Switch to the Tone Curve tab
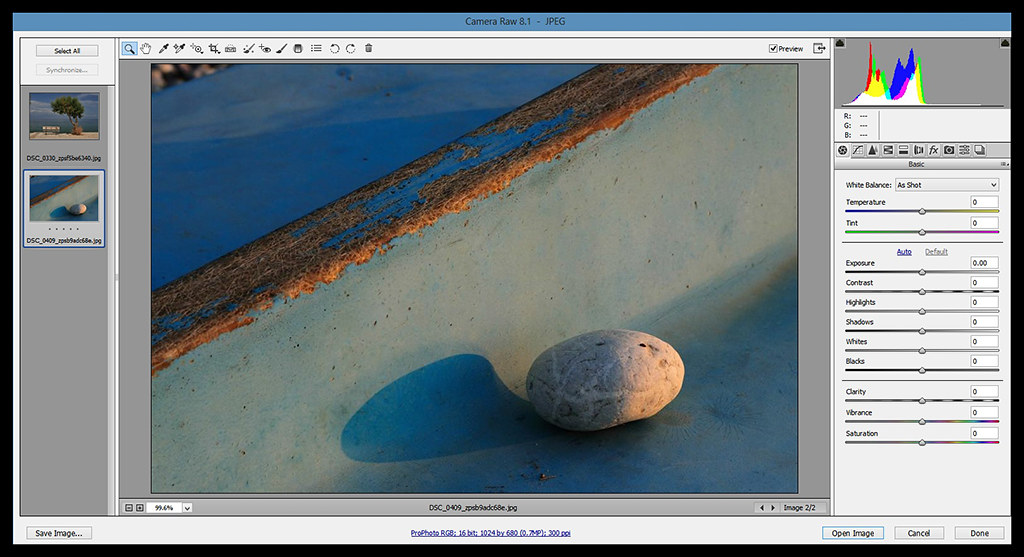The width and height of the screenshot is (1024, 557). tap(857, 150)
